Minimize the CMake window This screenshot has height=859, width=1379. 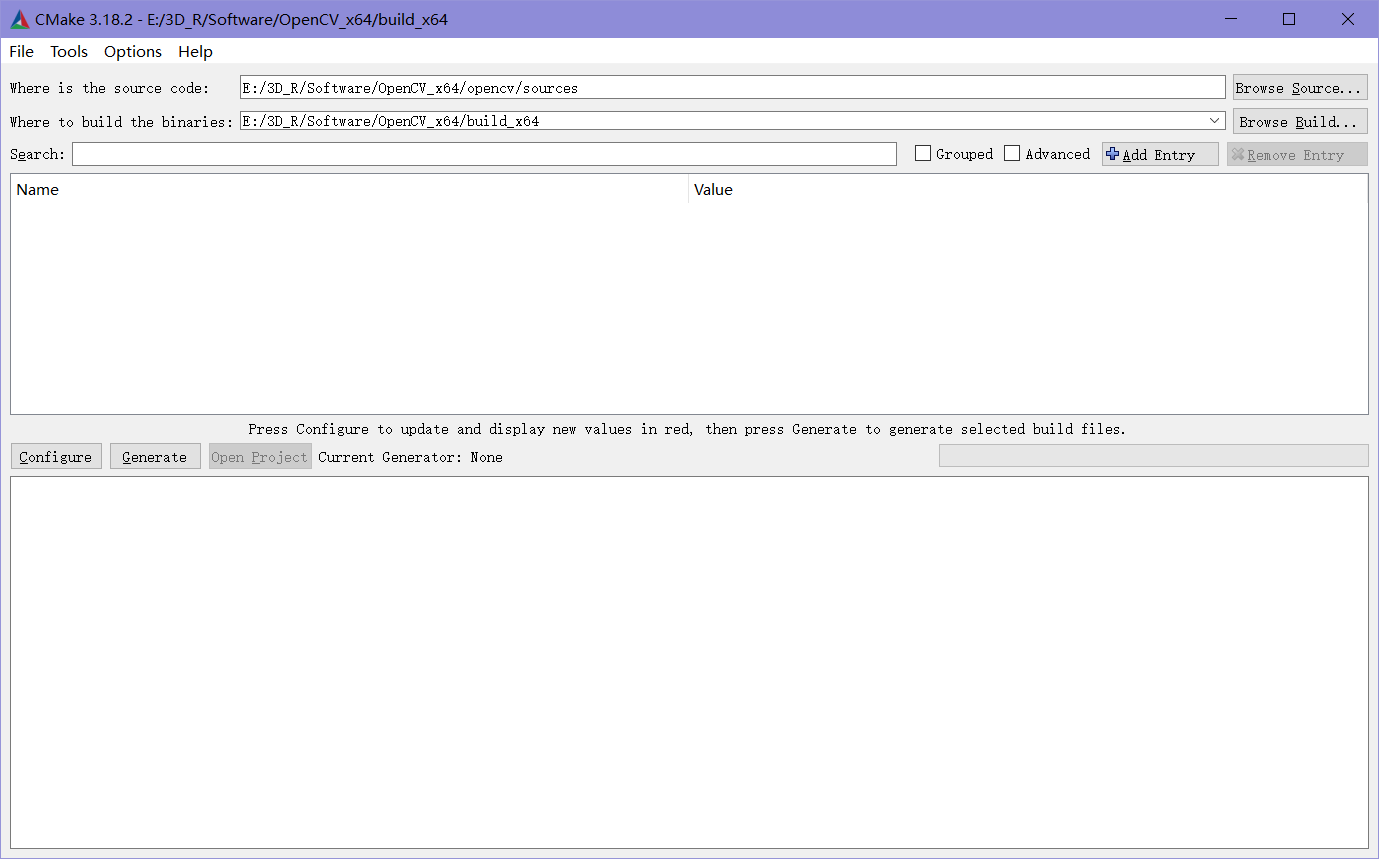(x=1231, y=19)
